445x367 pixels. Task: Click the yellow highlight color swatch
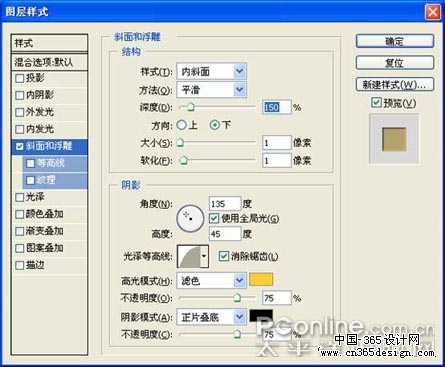pos(261,280)
